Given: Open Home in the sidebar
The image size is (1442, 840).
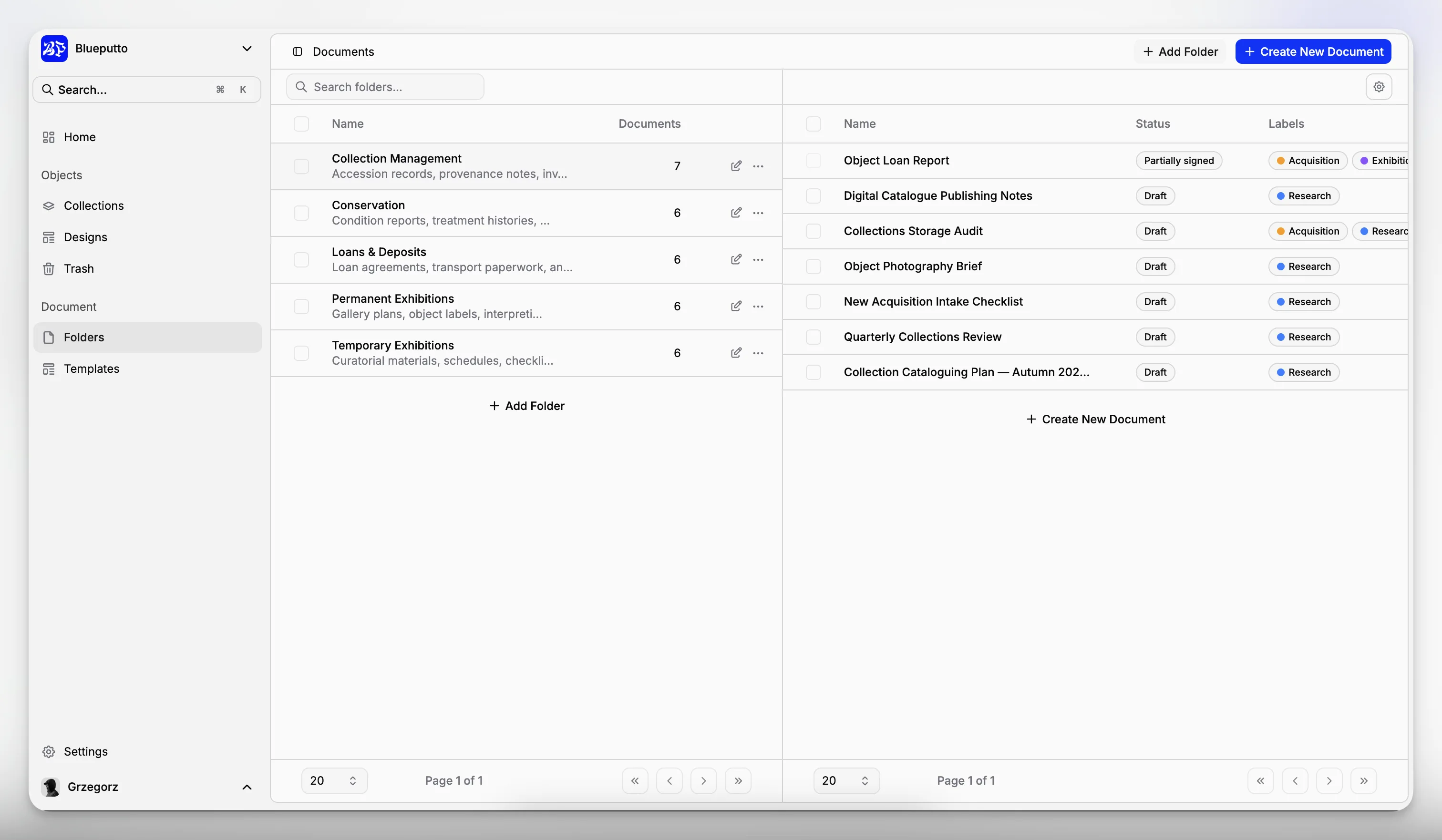Looking at the screenshot, I should [148, 137].
